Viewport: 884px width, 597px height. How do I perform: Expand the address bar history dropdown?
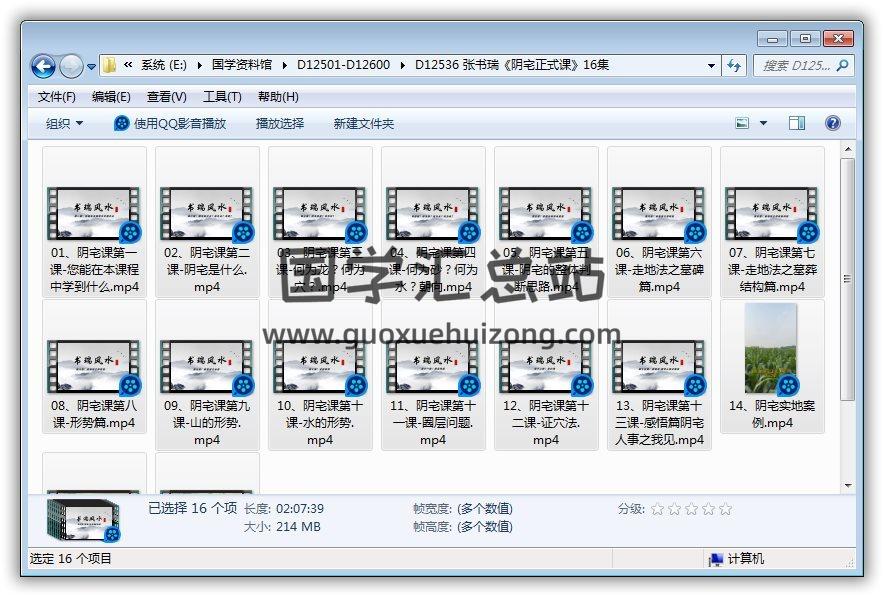click(x=711, y=66)
